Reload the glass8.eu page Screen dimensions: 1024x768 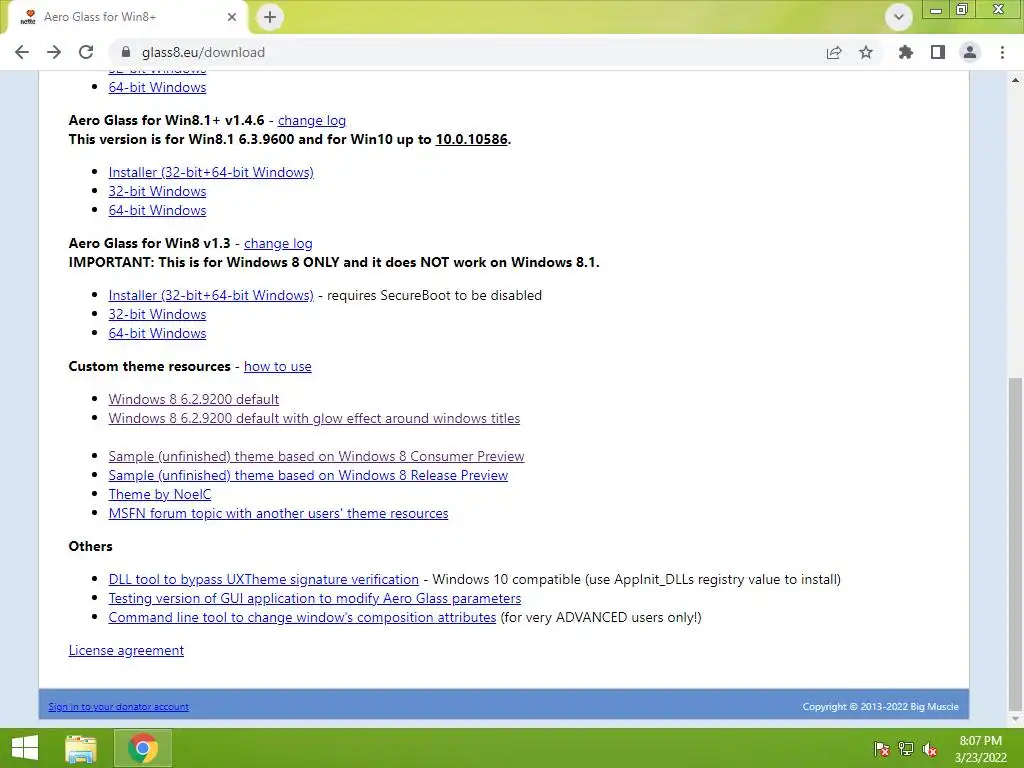point(86,52)
